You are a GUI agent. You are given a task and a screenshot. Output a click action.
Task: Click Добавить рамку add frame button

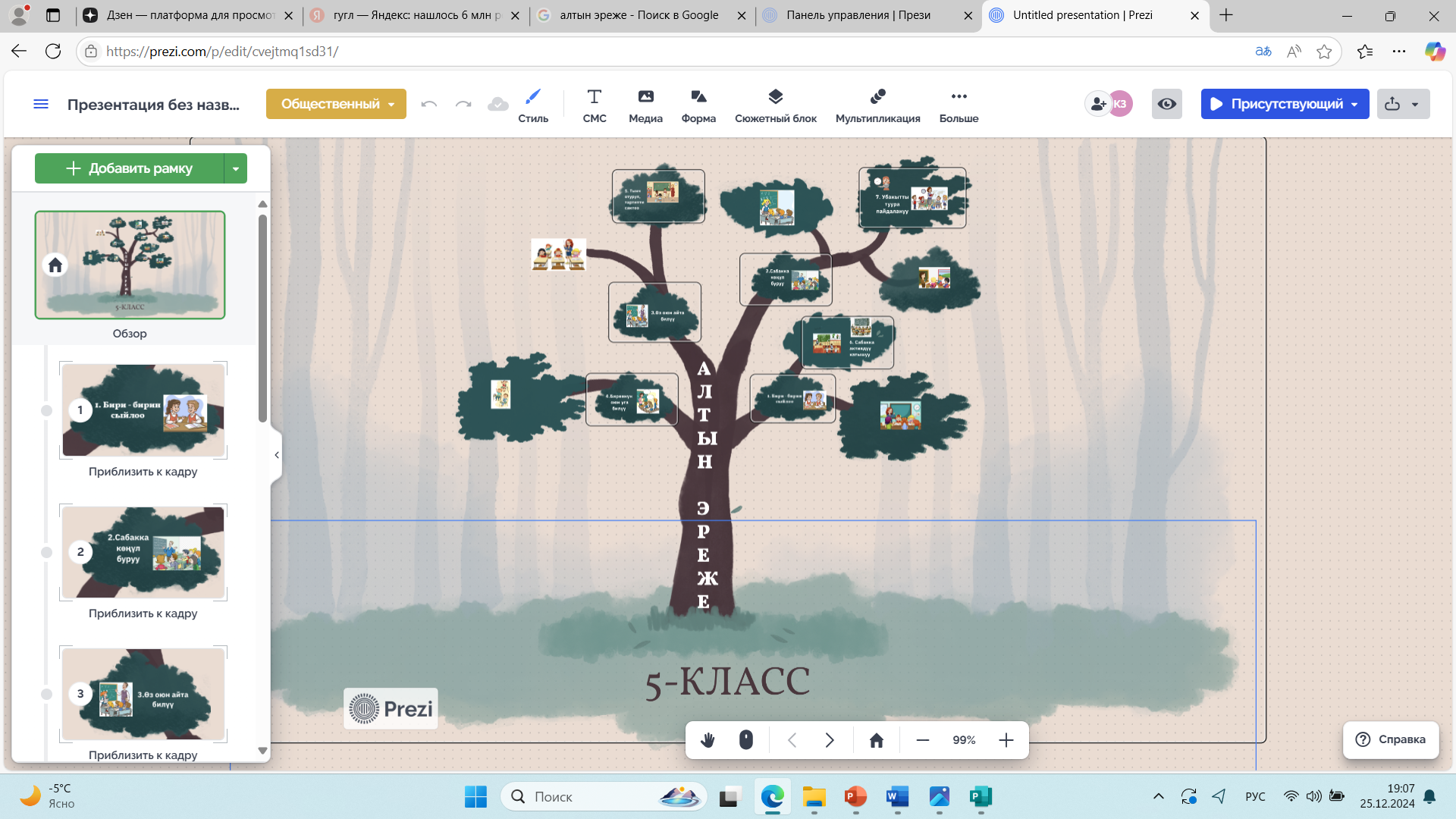[130, 168]
